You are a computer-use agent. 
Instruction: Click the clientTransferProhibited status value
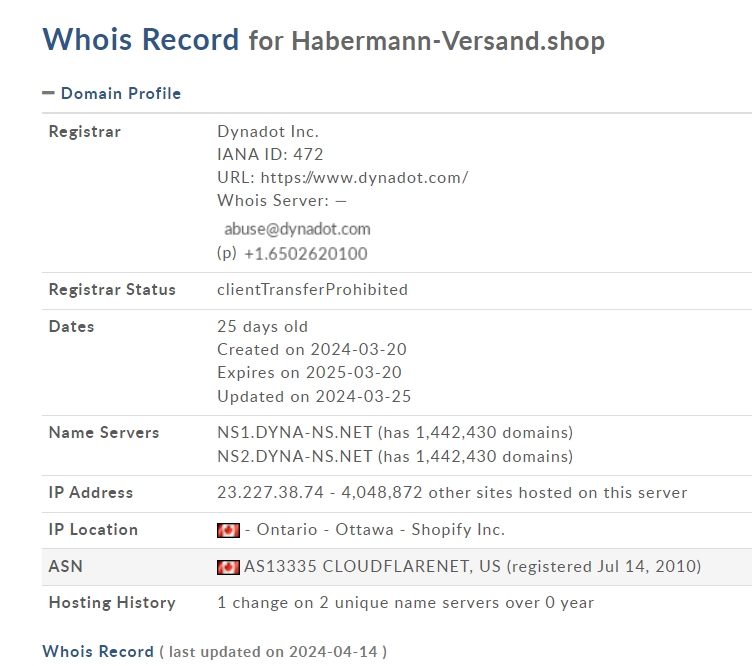point(312,290)
